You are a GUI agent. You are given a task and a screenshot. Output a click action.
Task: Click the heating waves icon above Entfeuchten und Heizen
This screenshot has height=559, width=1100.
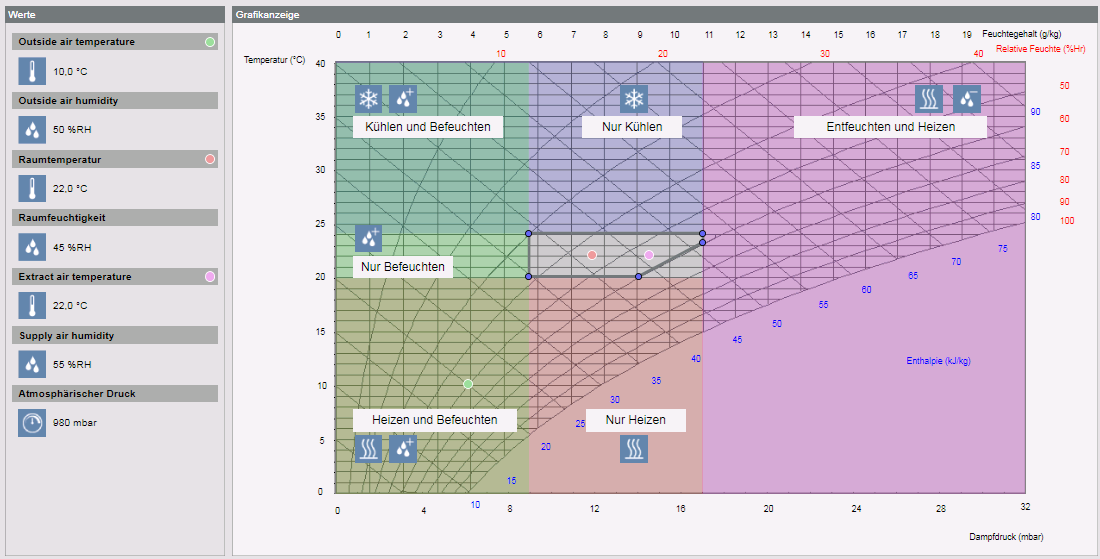click(929, 99)
